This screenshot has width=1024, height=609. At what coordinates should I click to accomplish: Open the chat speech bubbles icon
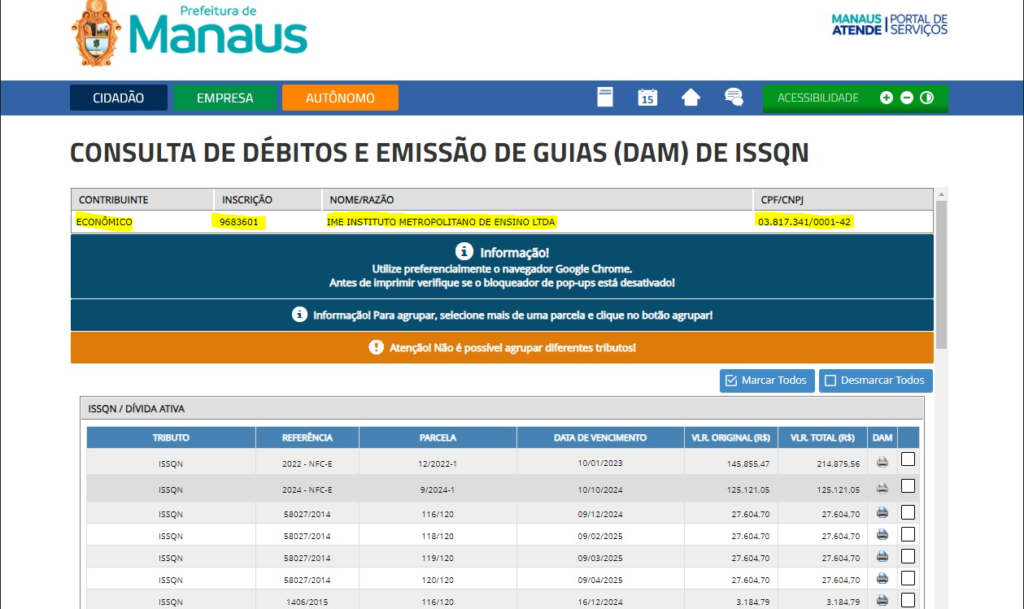(734, 97)
